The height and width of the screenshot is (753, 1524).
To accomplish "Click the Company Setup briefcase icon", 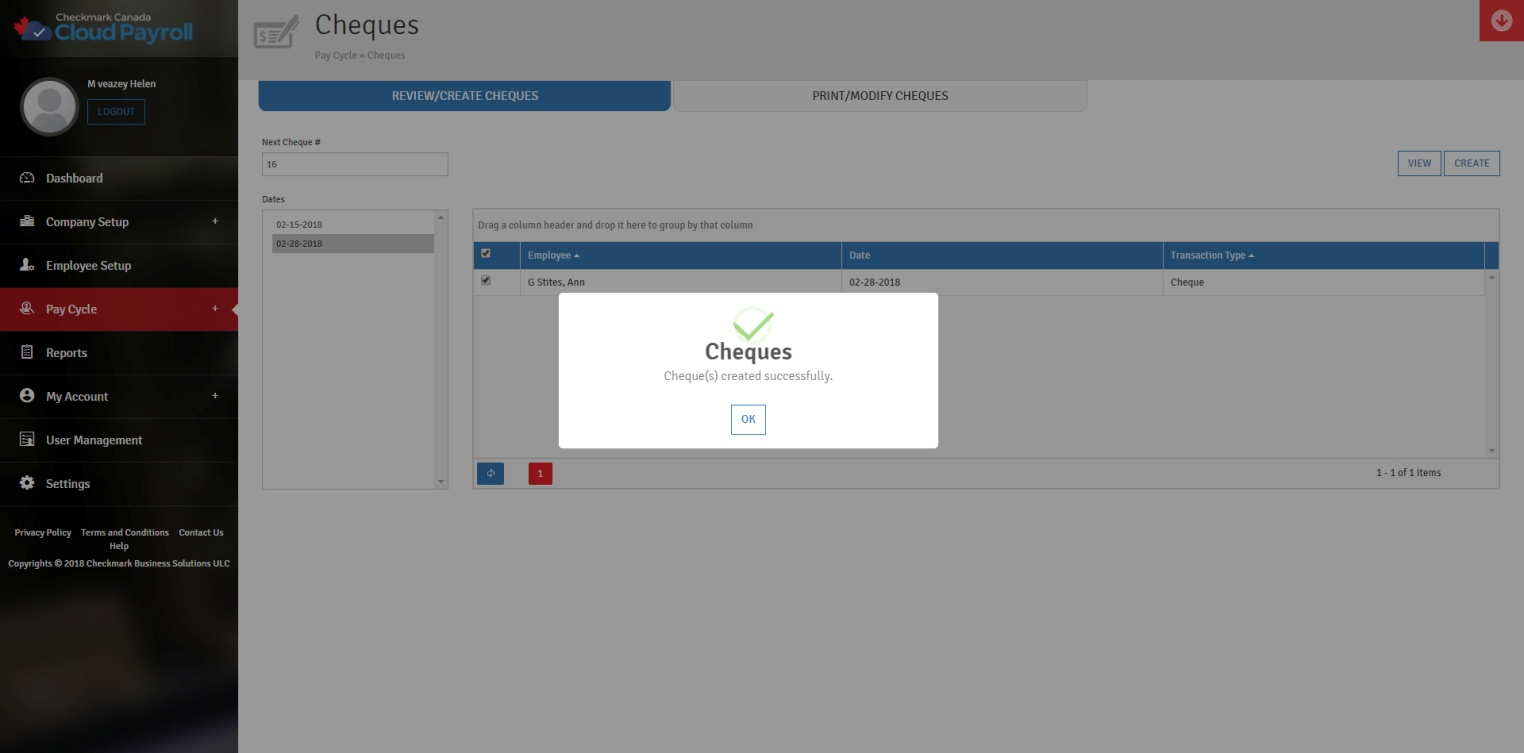I will [27, 222].
